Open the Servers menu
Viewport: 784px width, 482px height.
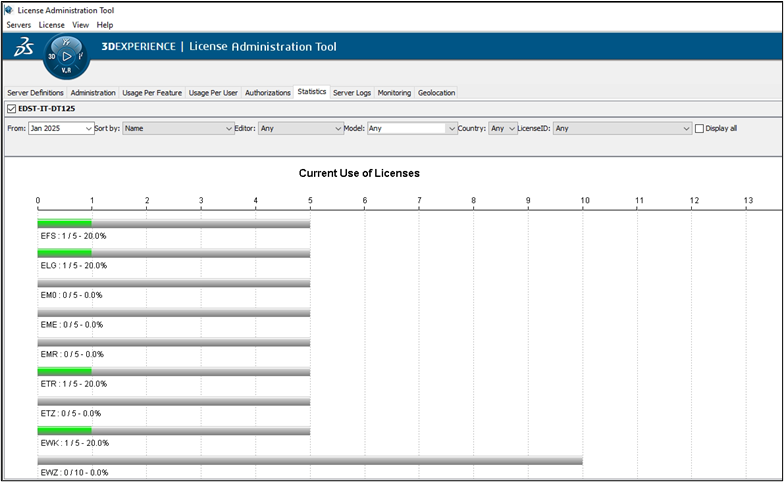pos(19,24)
